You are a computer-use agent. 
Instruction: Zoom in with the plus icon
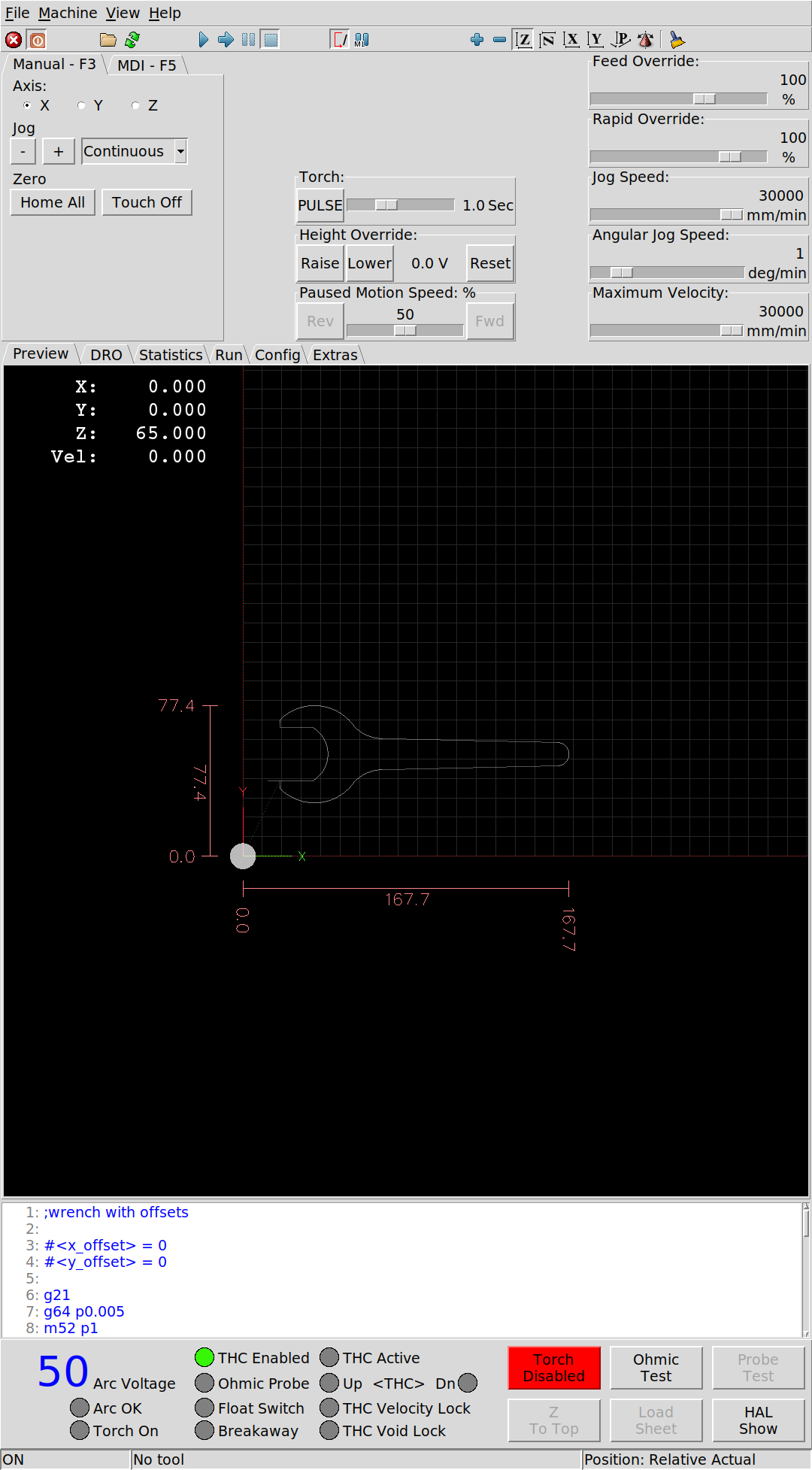tap(477, 40)
